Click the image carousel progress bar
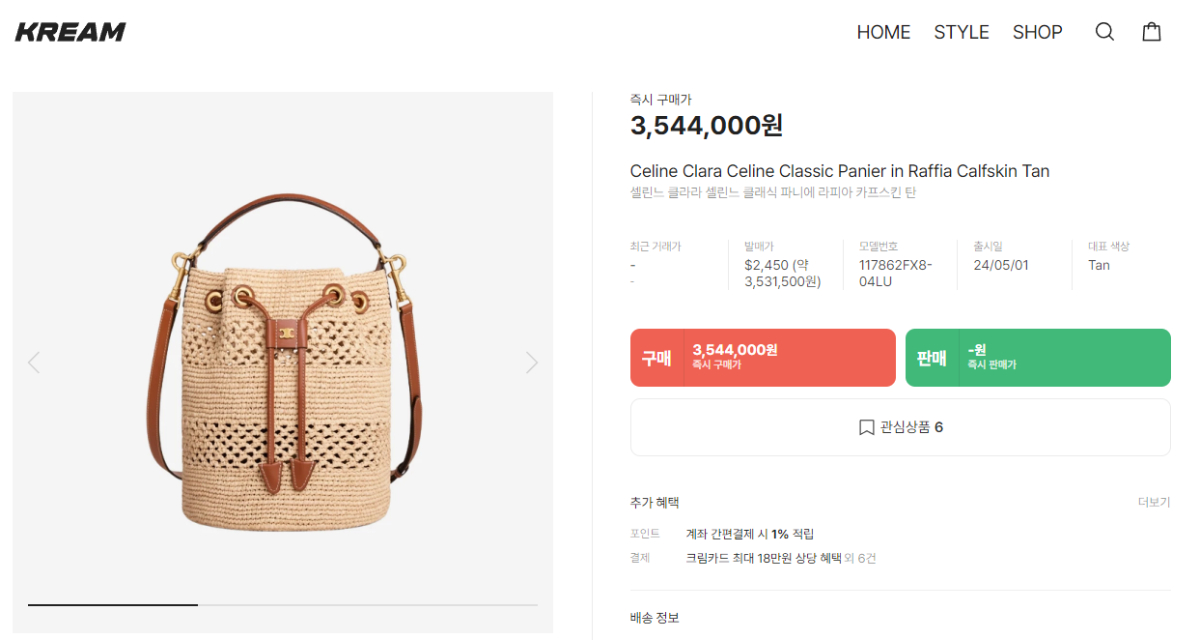Screen dimensions: 1200x640 (x=282, y=605)
